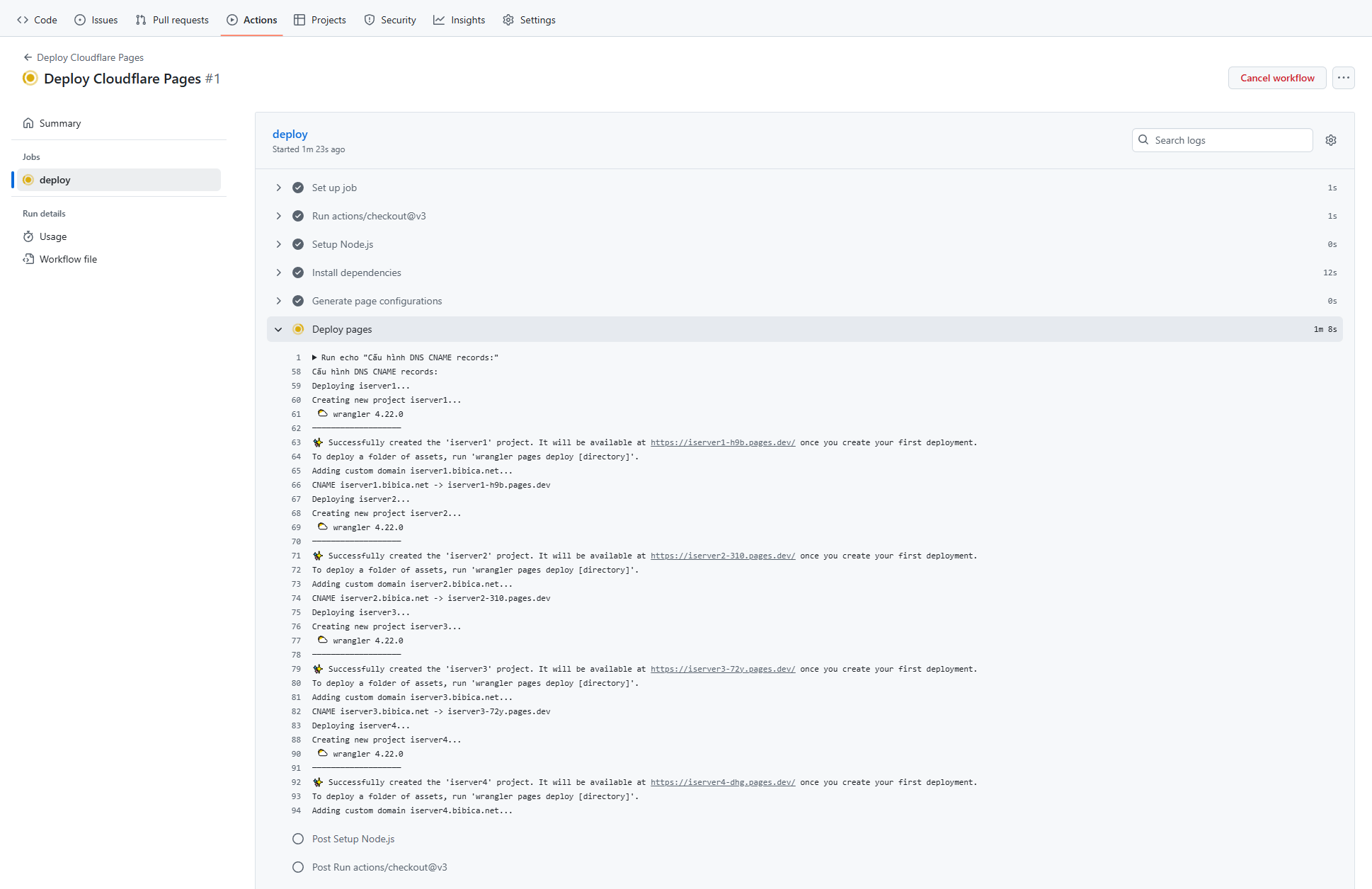Expand the Install dependencies step
Image resolution: width=1372 pixels, height=889 pixels.
pyautogui.click(x=805, y=273)
